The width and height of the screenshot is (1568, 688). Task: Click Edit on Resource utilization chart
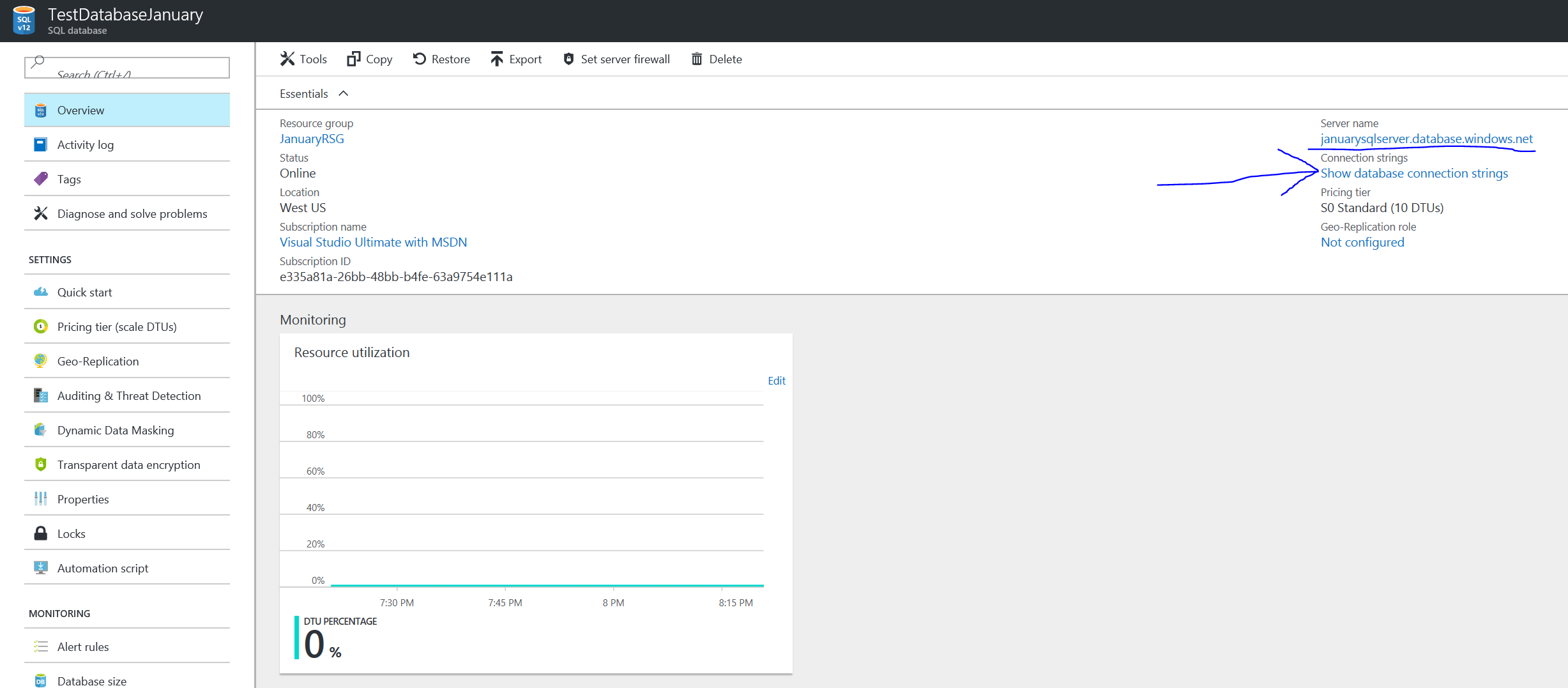tap(777, 381)
